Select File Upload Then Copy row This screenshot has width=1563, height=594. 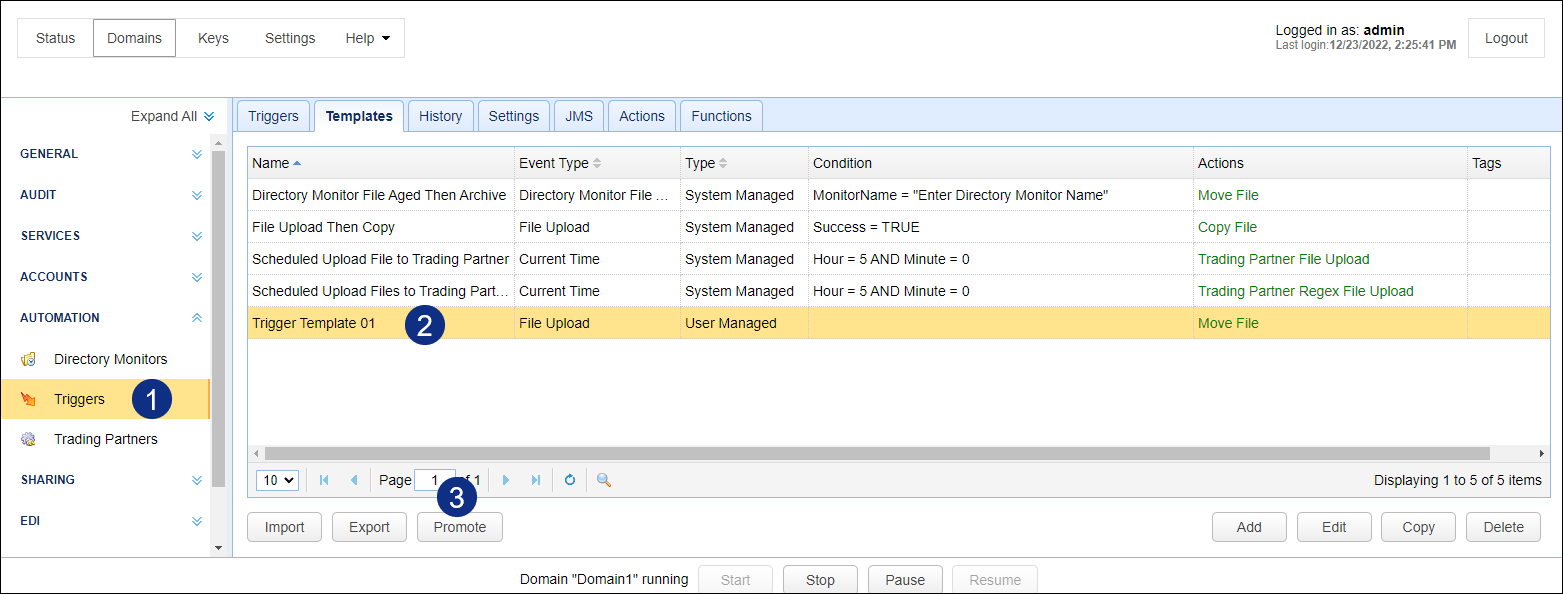point(899,227)
